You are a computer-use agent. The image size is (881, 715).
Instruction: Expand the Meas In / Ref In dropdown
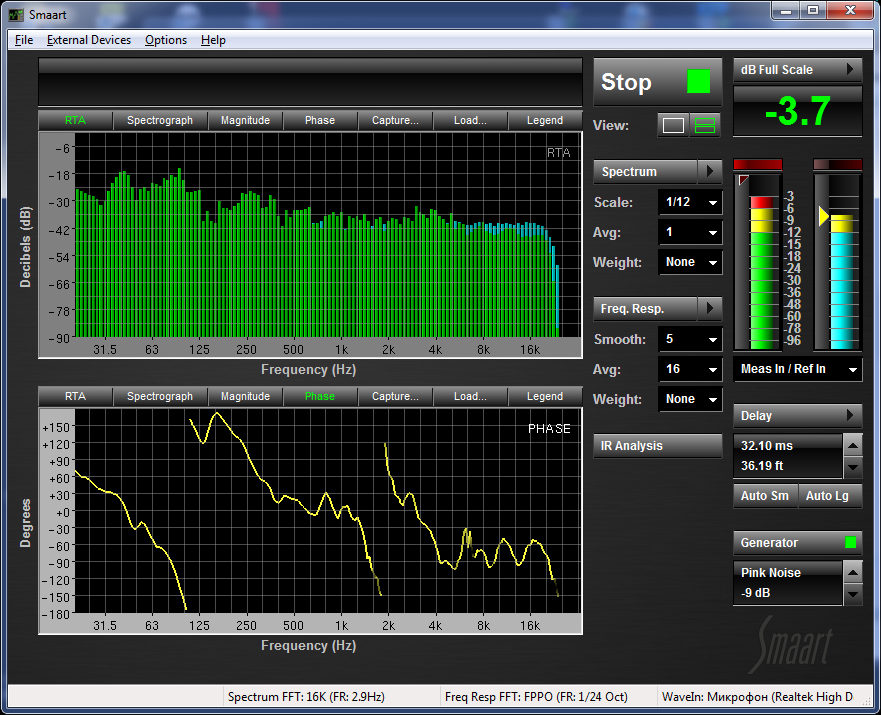click(797, 370)
